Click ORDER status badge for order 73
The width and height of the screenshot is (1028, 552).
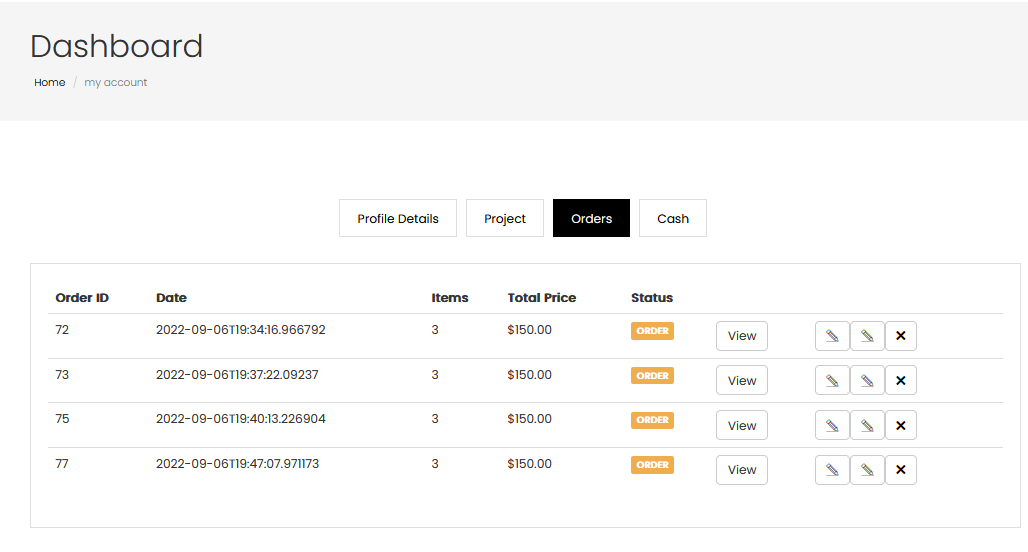pyautogui.click(x=652, y=376)
